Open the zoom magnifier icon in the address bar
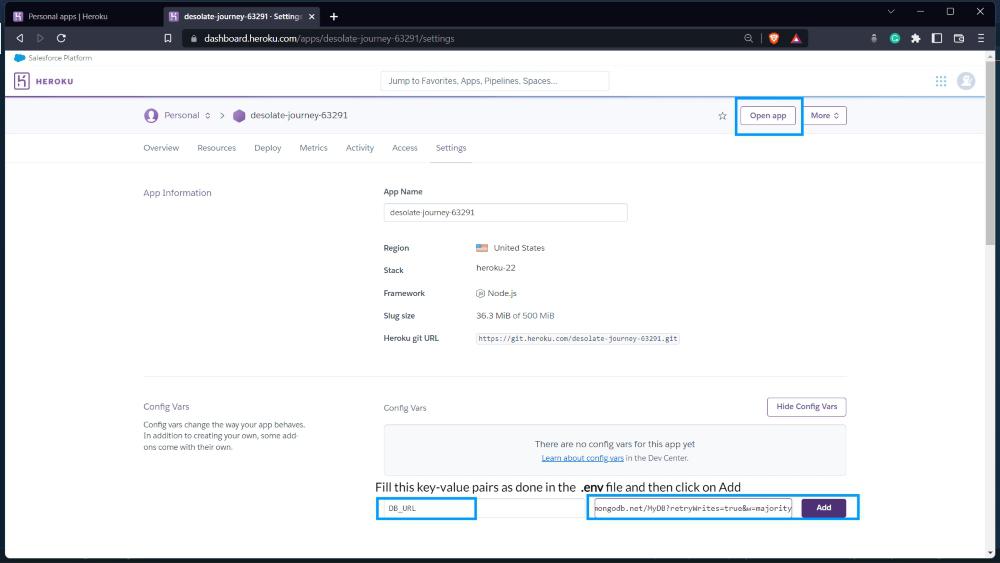Viewport: 1000px width, 563px height. click(x=748, y=38)
